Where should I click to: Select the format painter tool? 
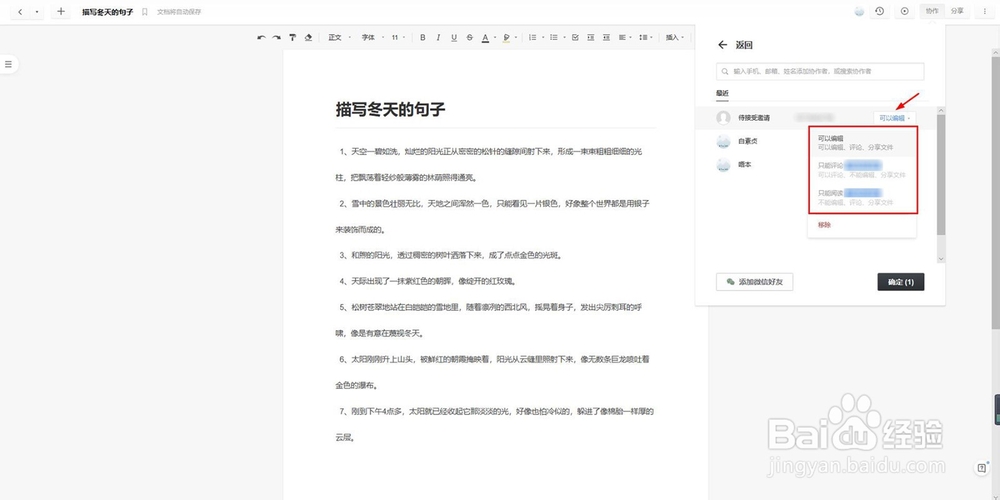(292, 38)
